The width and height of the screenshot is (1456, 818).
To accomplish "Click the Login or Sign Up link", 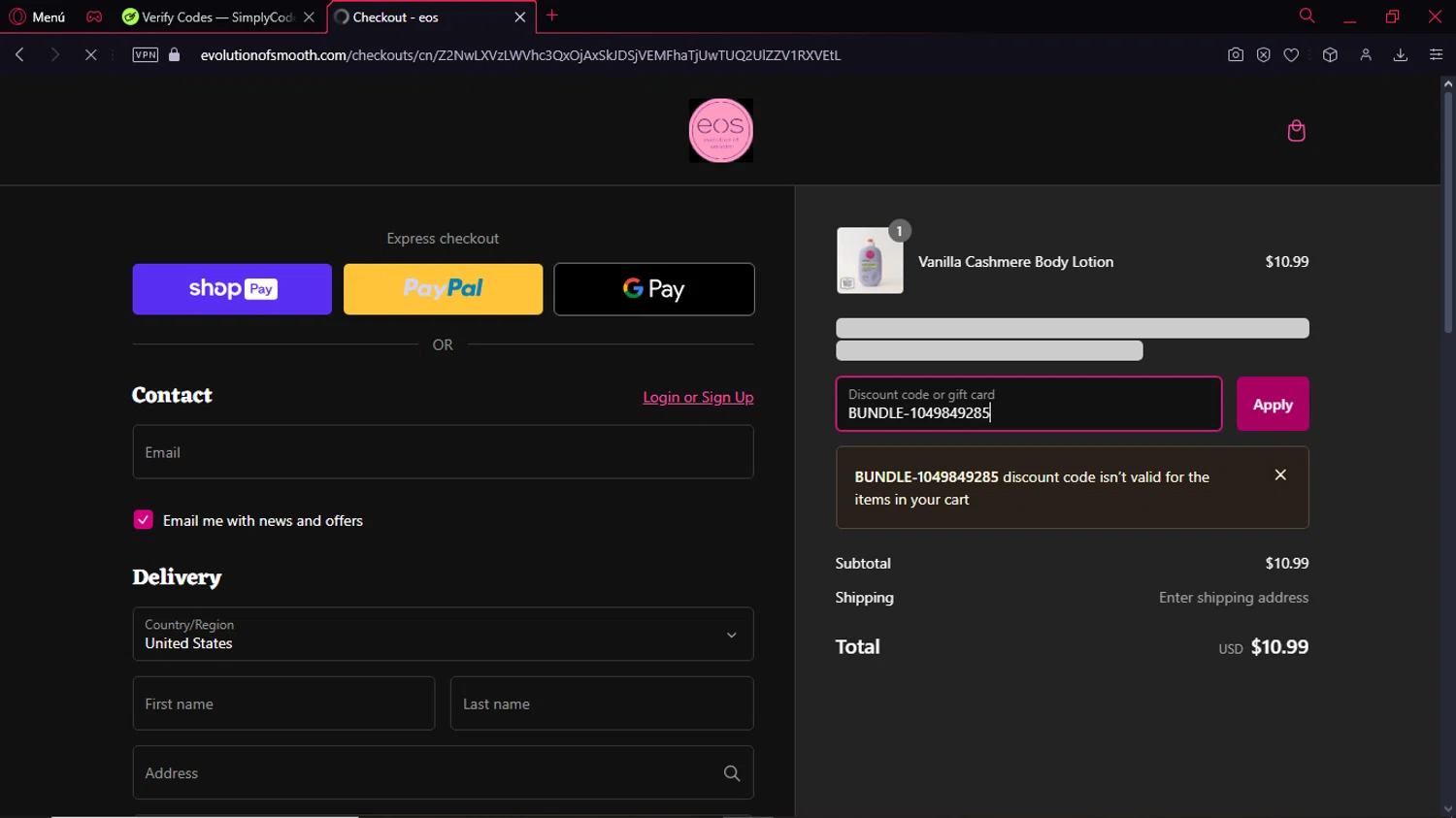I will click(698, 397).
